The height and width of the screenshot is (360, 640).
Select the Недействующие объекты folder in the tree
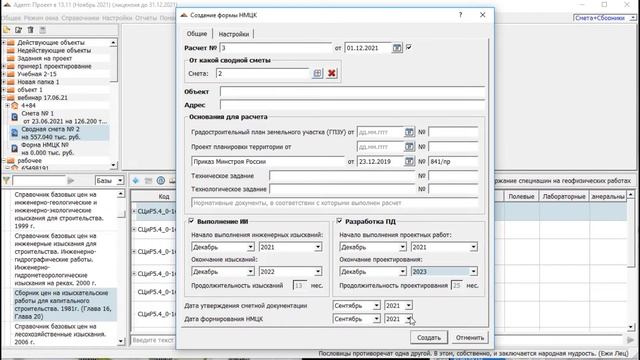coord(54,50)
